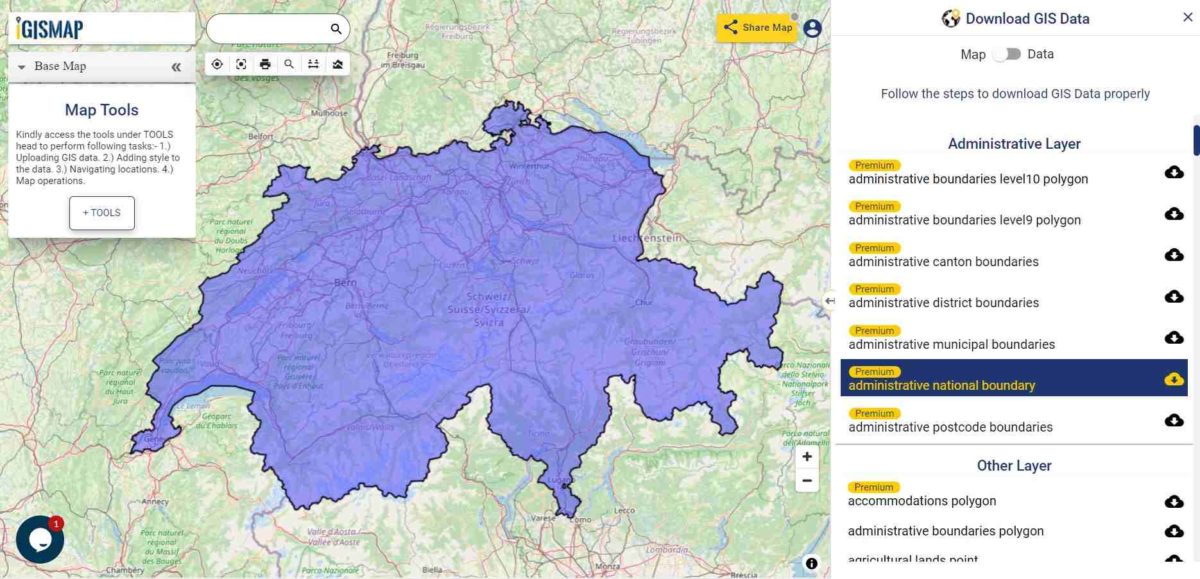The height and width of the screenshot is (579, 1200).
Task: Switch the toggle from Map to Data
Action: tap(1010, 54)
